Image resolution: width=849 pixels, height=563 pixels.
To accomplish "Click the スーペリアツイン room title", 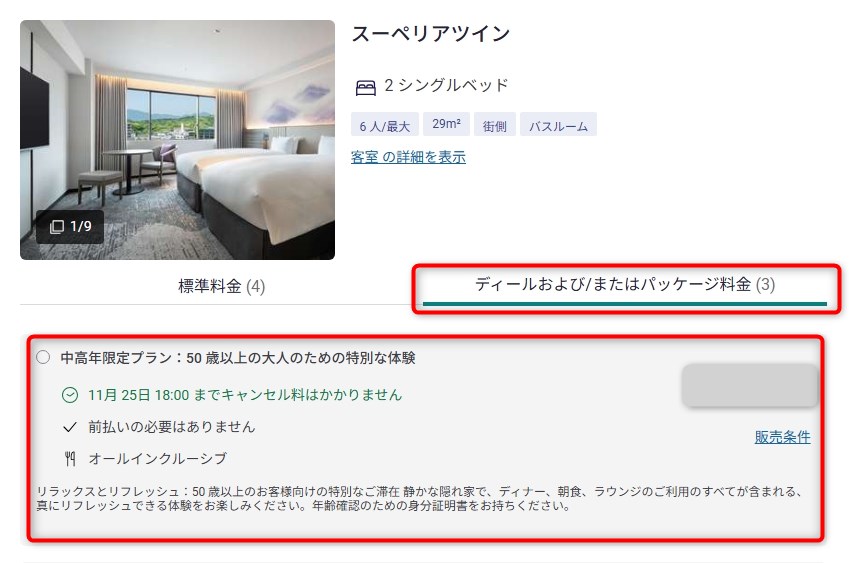I will [431, 34].
